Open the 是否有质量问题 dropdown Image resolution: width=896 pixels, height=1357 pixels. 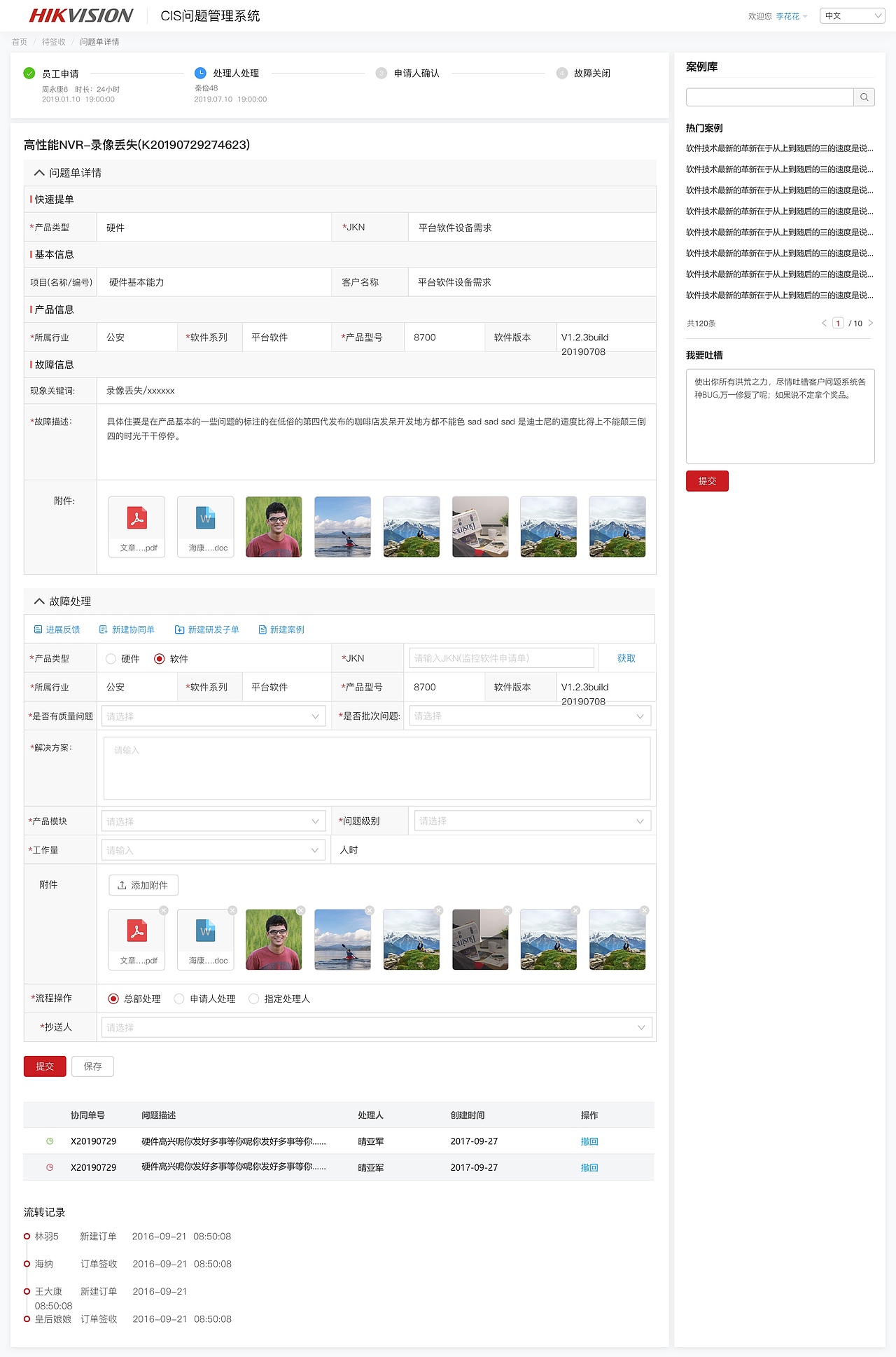click(x=213, y=716)
